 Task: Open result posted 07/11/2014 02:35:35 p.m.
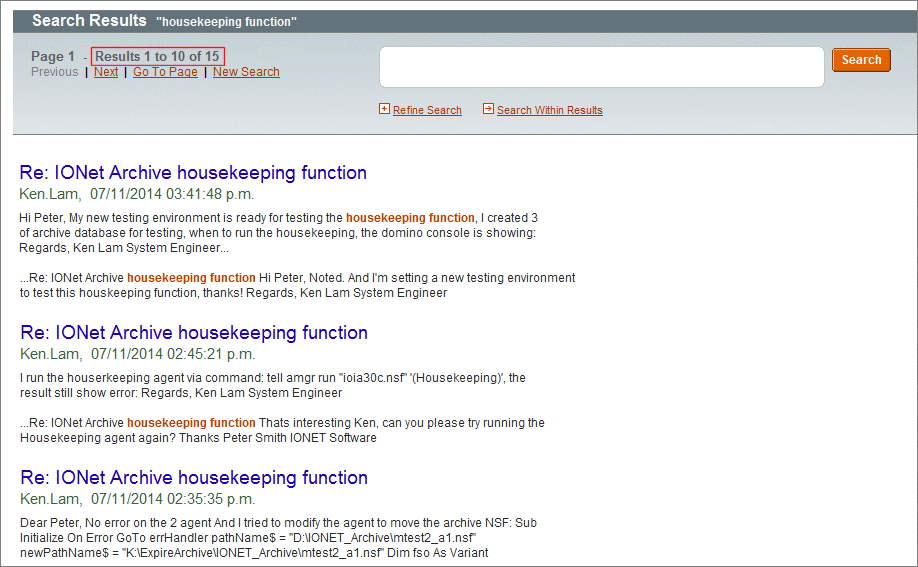(x=194, y=478)
